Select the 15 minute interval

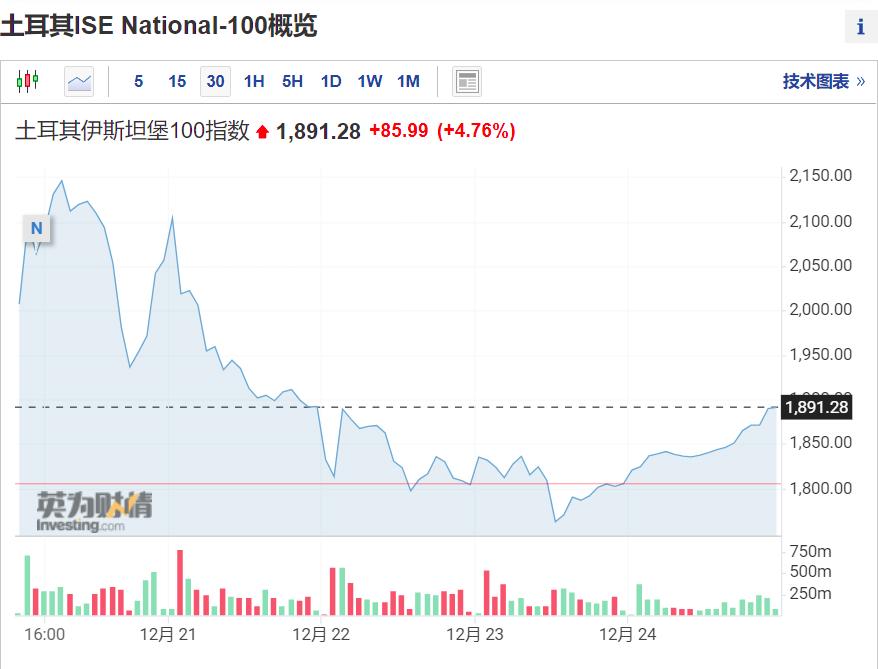coord(177,81)
